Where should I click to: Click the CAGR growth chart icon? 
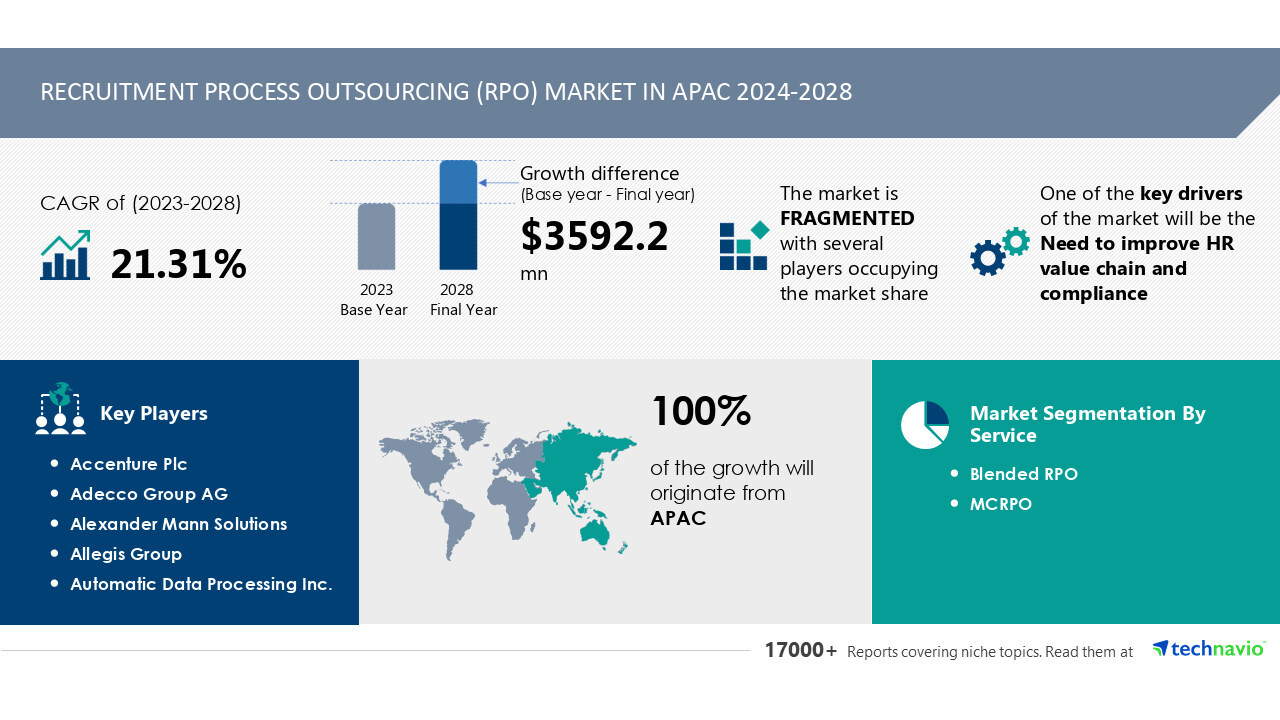(65, 256)
